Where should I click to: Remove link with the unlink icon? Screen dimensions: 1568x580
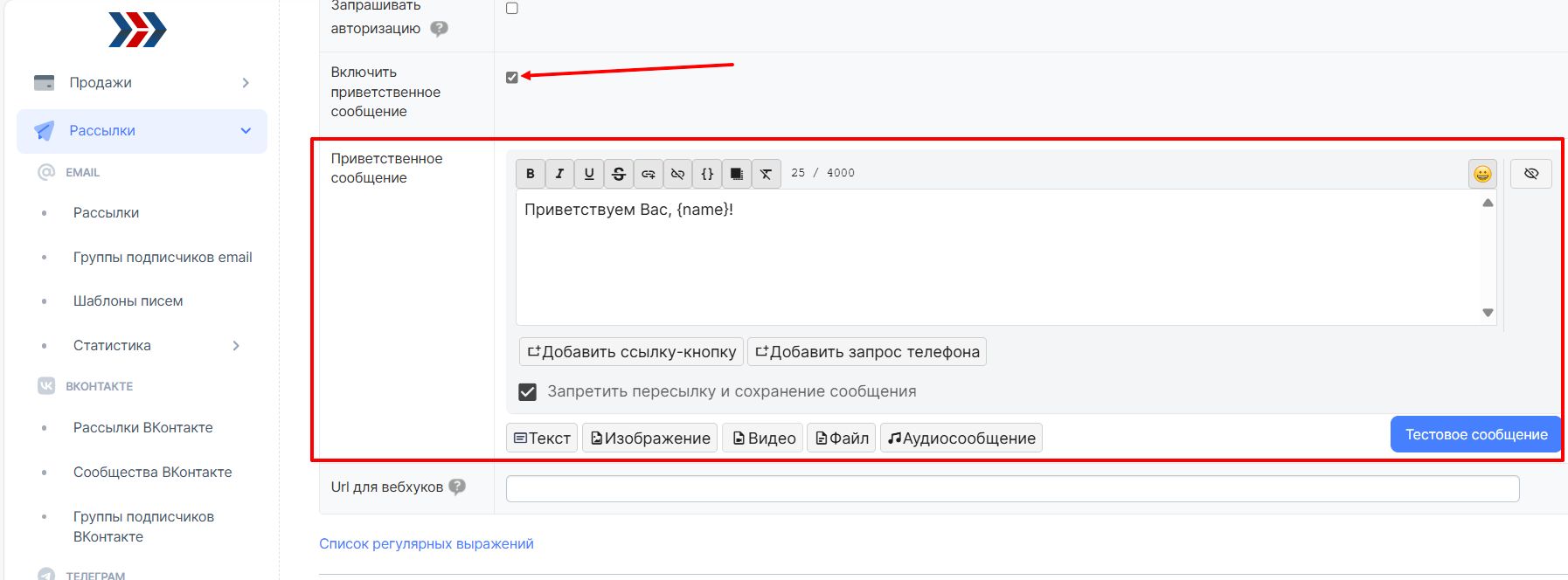pos(677,174)
